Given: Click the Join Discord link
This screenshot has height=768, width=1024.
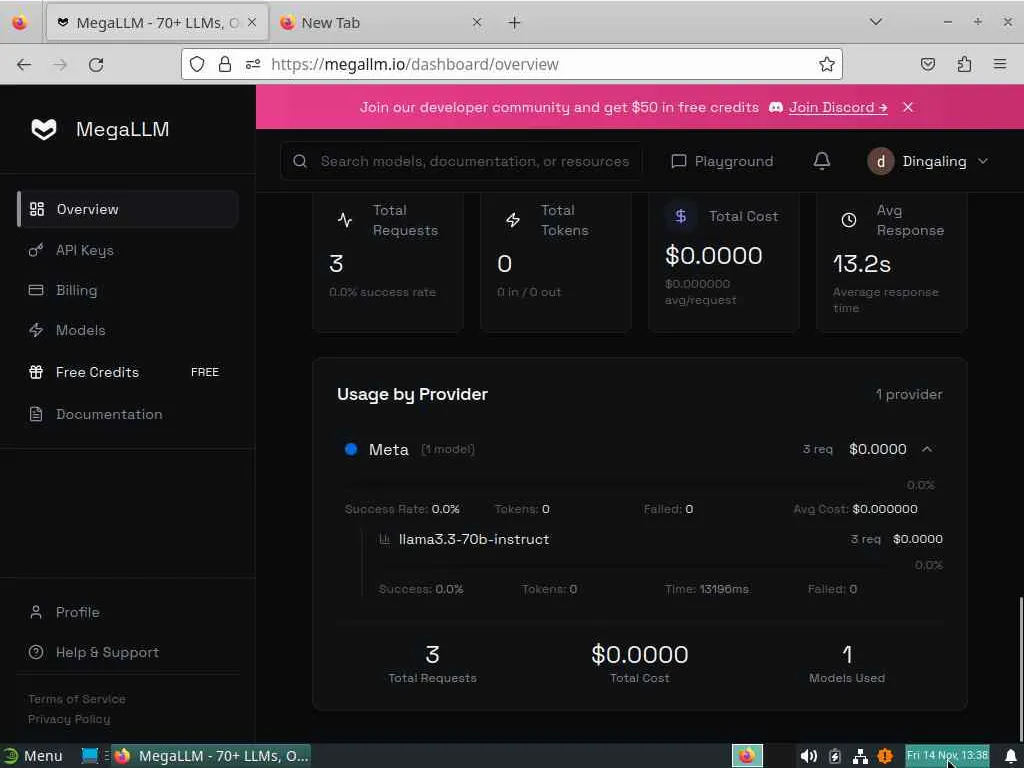Looking at the screenshot, I should [838, 107].
